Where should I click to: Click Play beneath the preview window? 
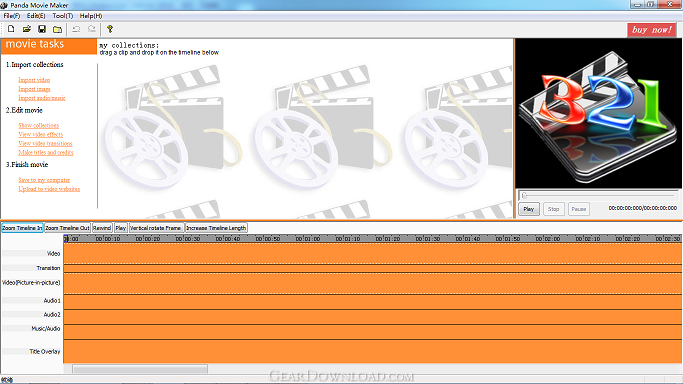pos(529,209)
